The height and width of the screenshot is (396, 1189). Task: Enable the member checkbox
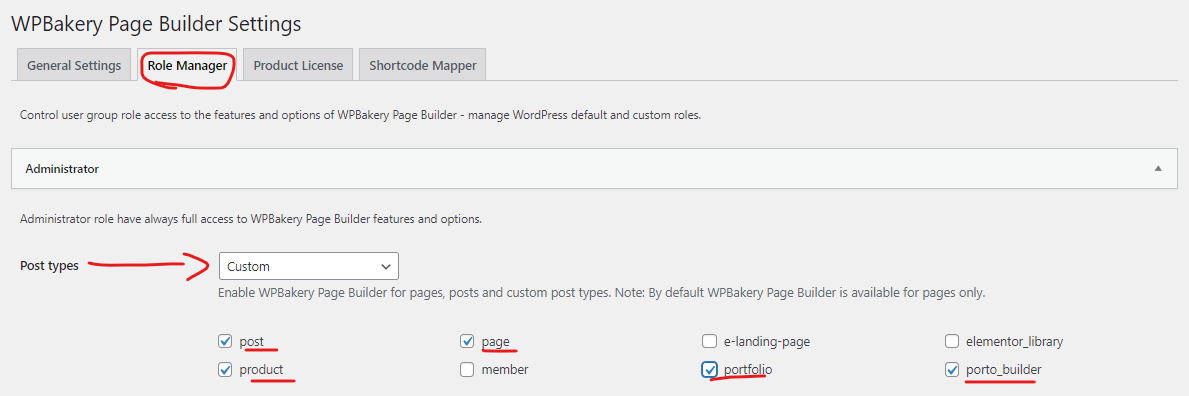467,369
